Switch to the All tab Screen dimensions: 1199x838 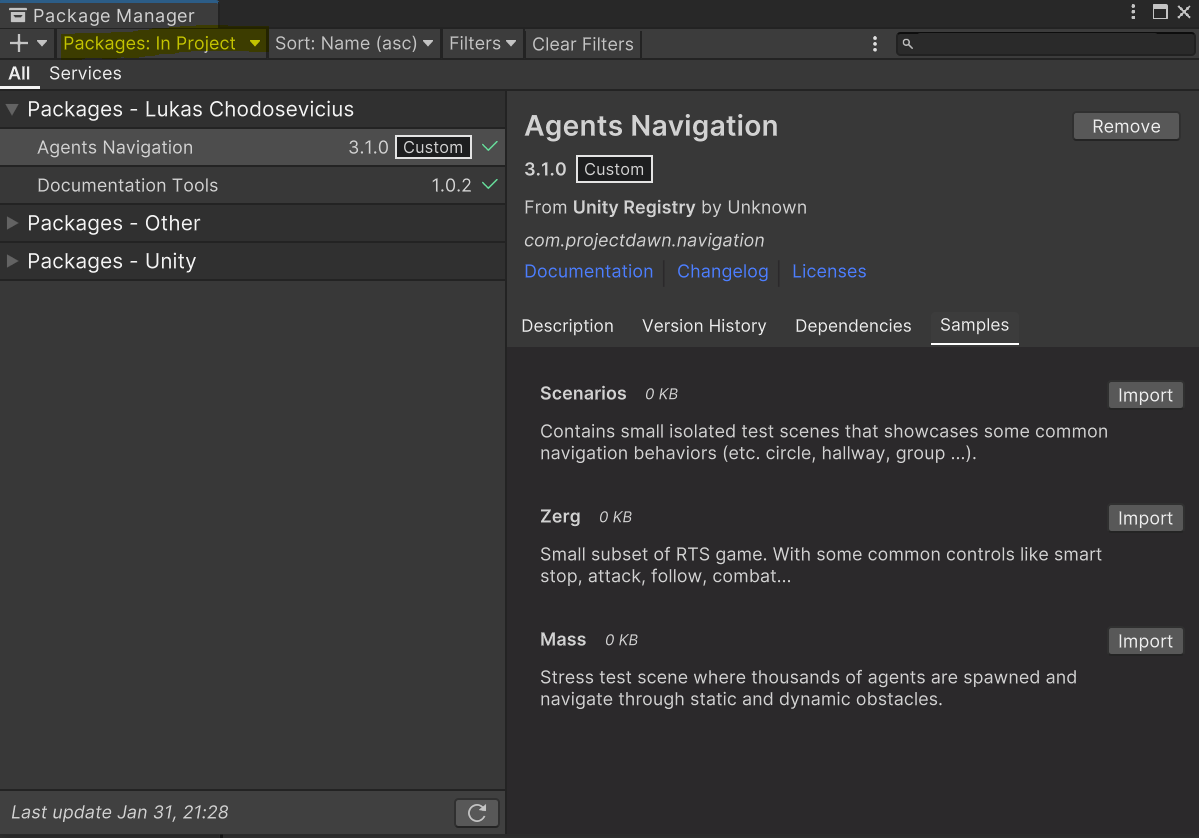click(19, 73)
